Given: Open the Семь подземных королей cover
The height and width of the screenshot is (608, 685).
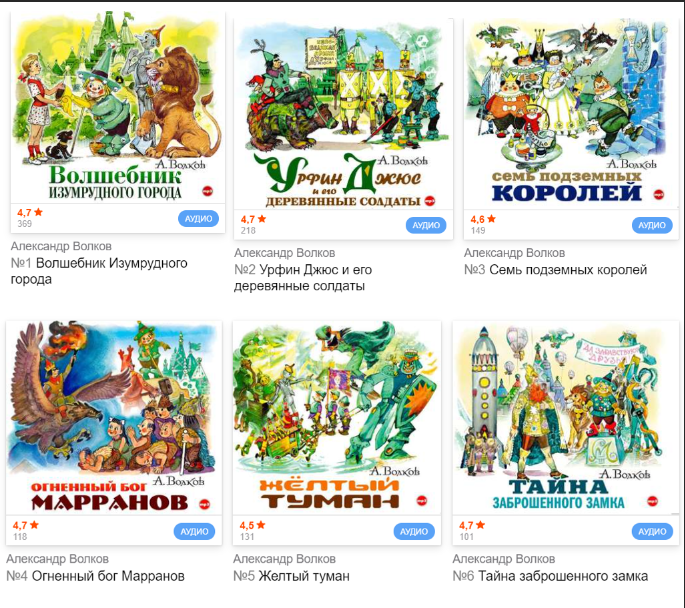Looking at the screenshot, I should tap(571, 114).
